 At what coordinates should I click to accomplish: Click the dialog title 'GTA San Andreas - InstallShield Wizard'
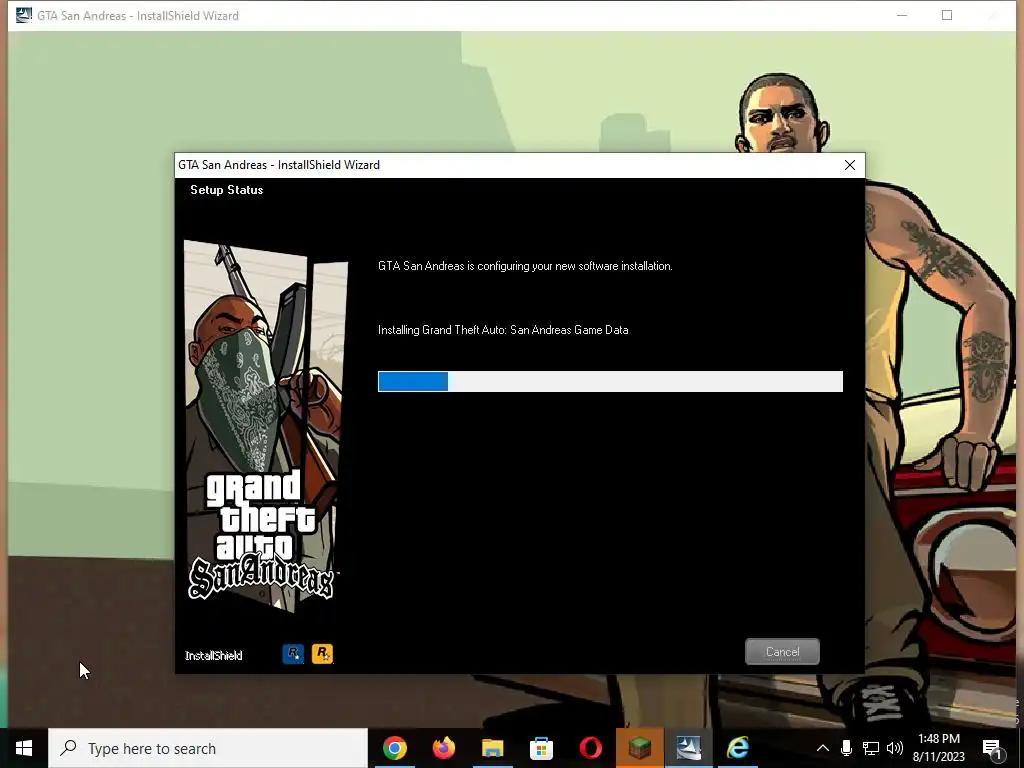[x=279, y=165]
